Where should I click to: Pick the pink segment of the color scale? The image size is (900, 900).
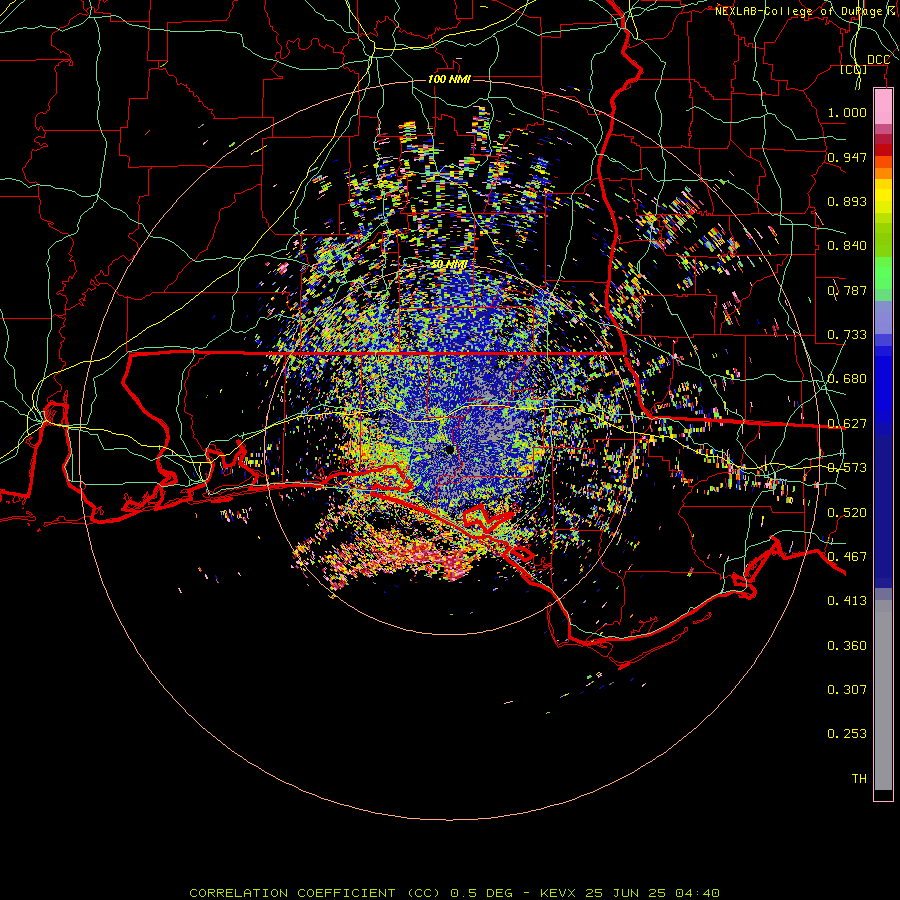click(x=883, y=107)
